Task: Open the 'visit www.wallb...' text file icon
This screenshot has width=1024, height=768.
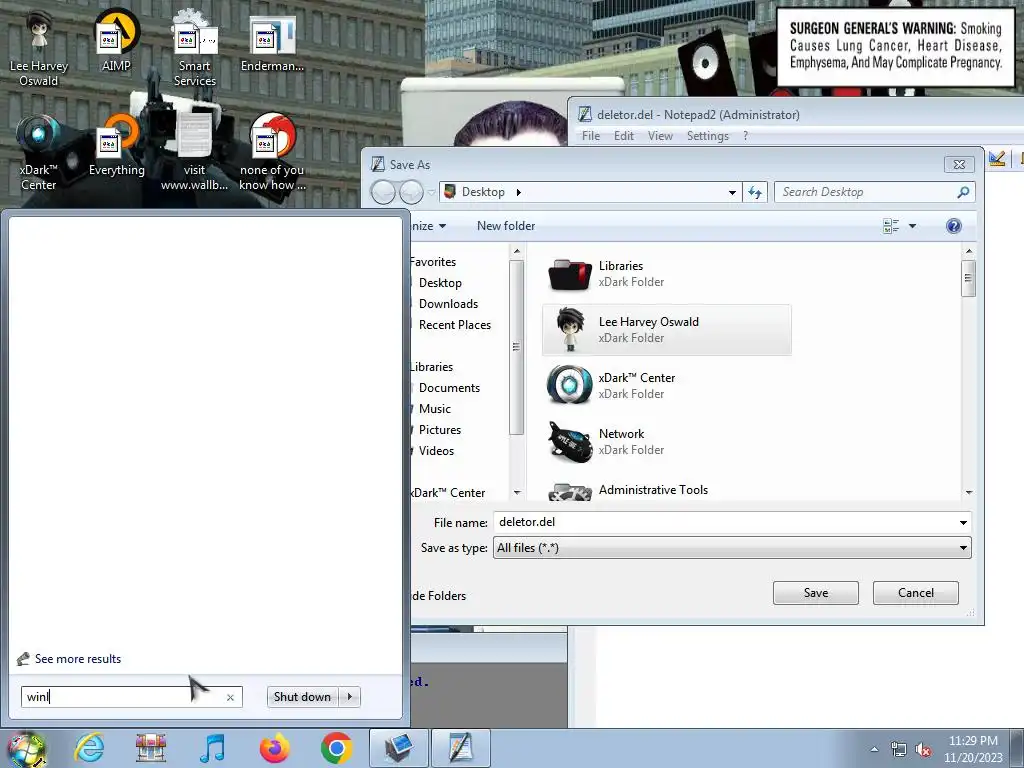Action: [x=194, y=153]
